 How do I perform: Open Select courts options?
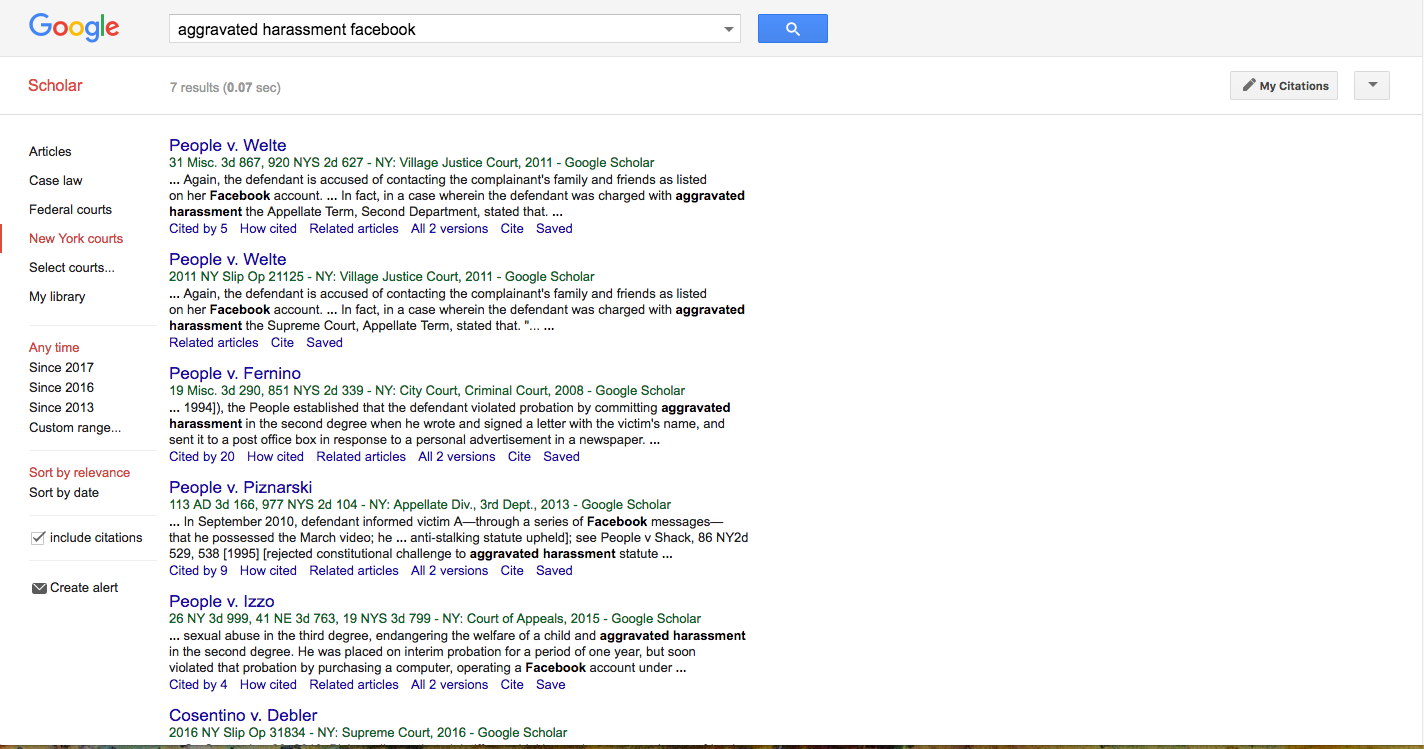pyautogui.click(x=71, y=267)
